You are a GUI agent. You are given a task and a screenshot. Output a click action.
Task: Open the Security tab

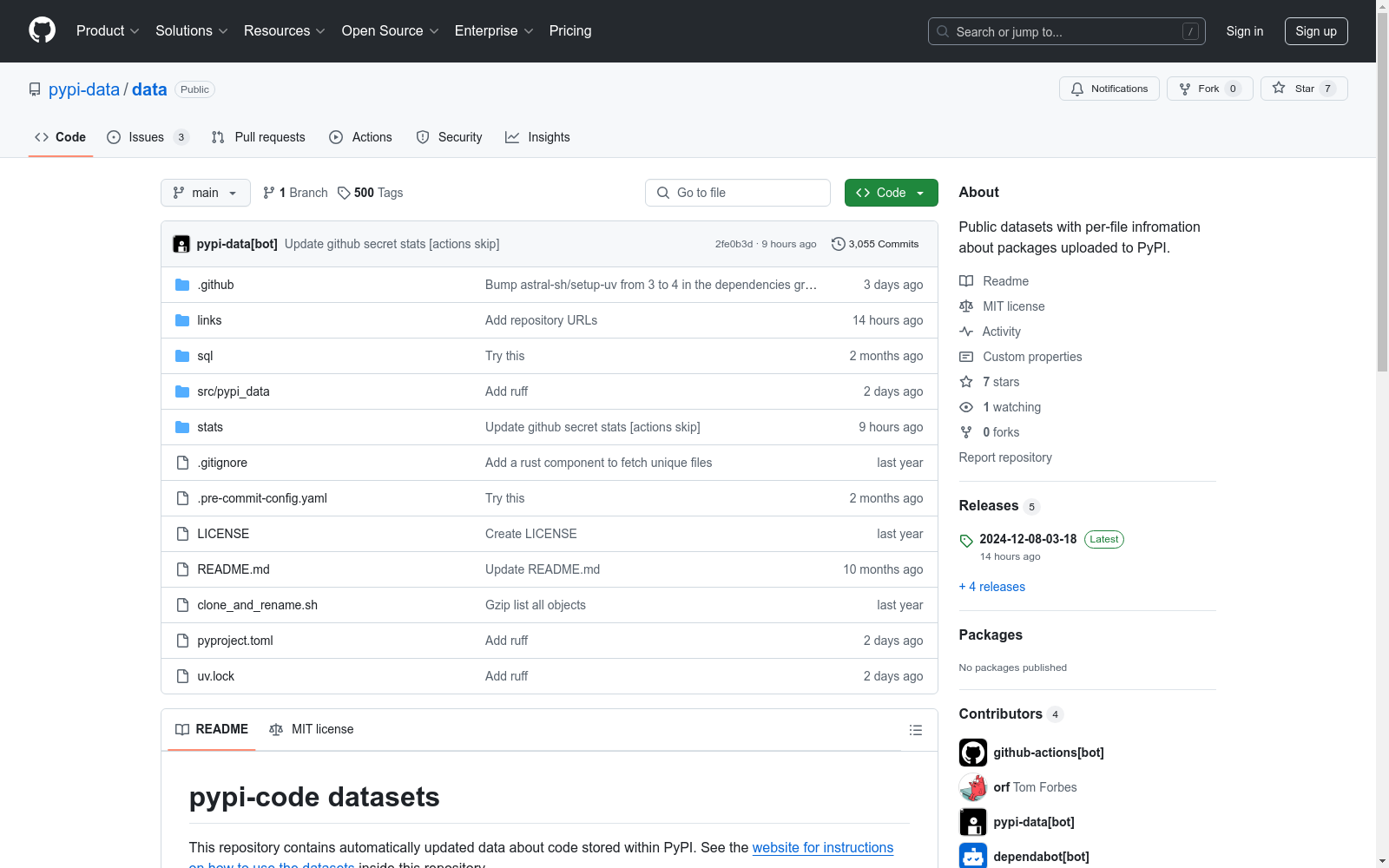click(450, 137)
